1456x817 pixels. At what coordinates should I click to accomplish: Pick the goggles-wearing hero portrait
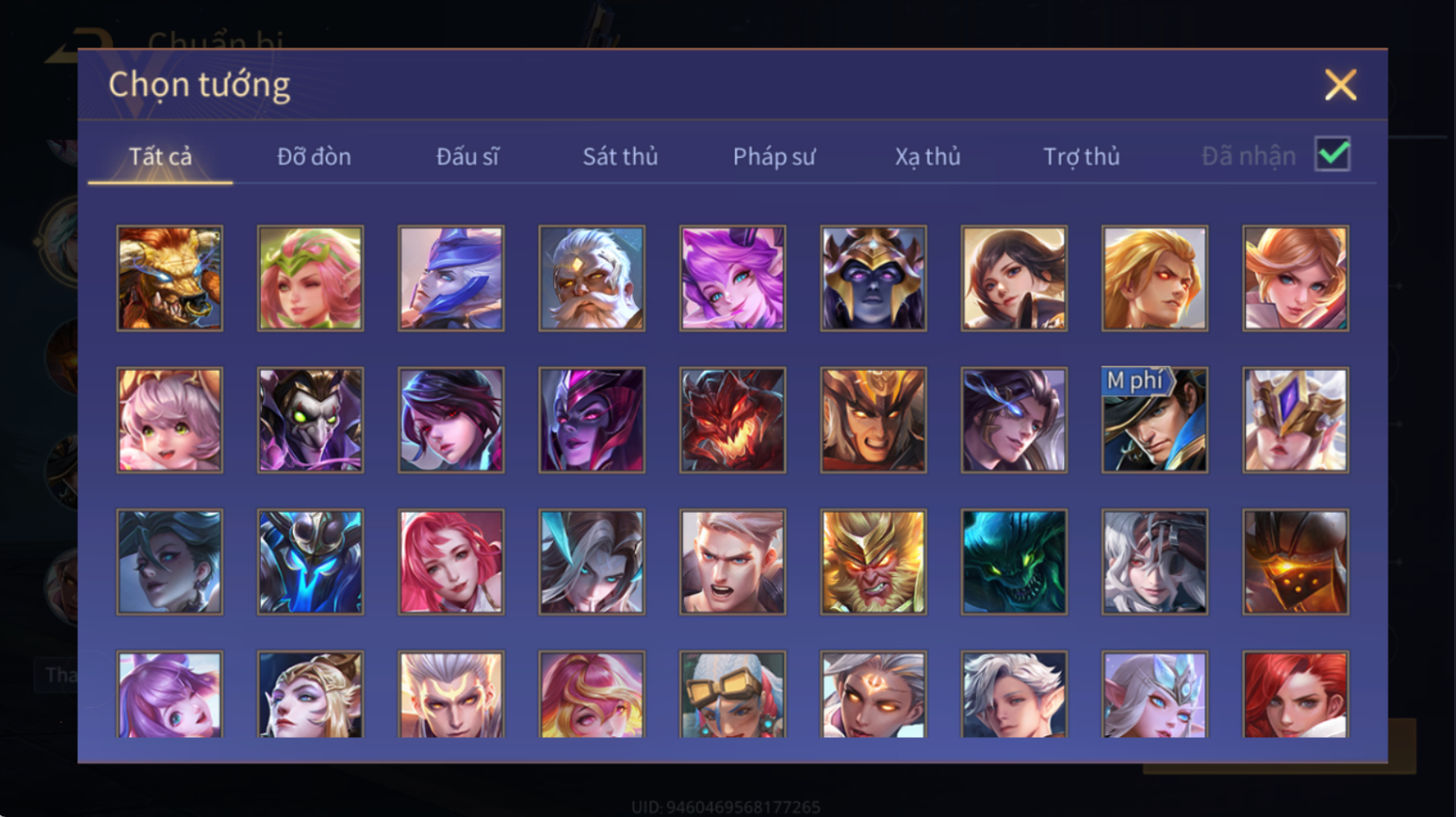point(732,695)
